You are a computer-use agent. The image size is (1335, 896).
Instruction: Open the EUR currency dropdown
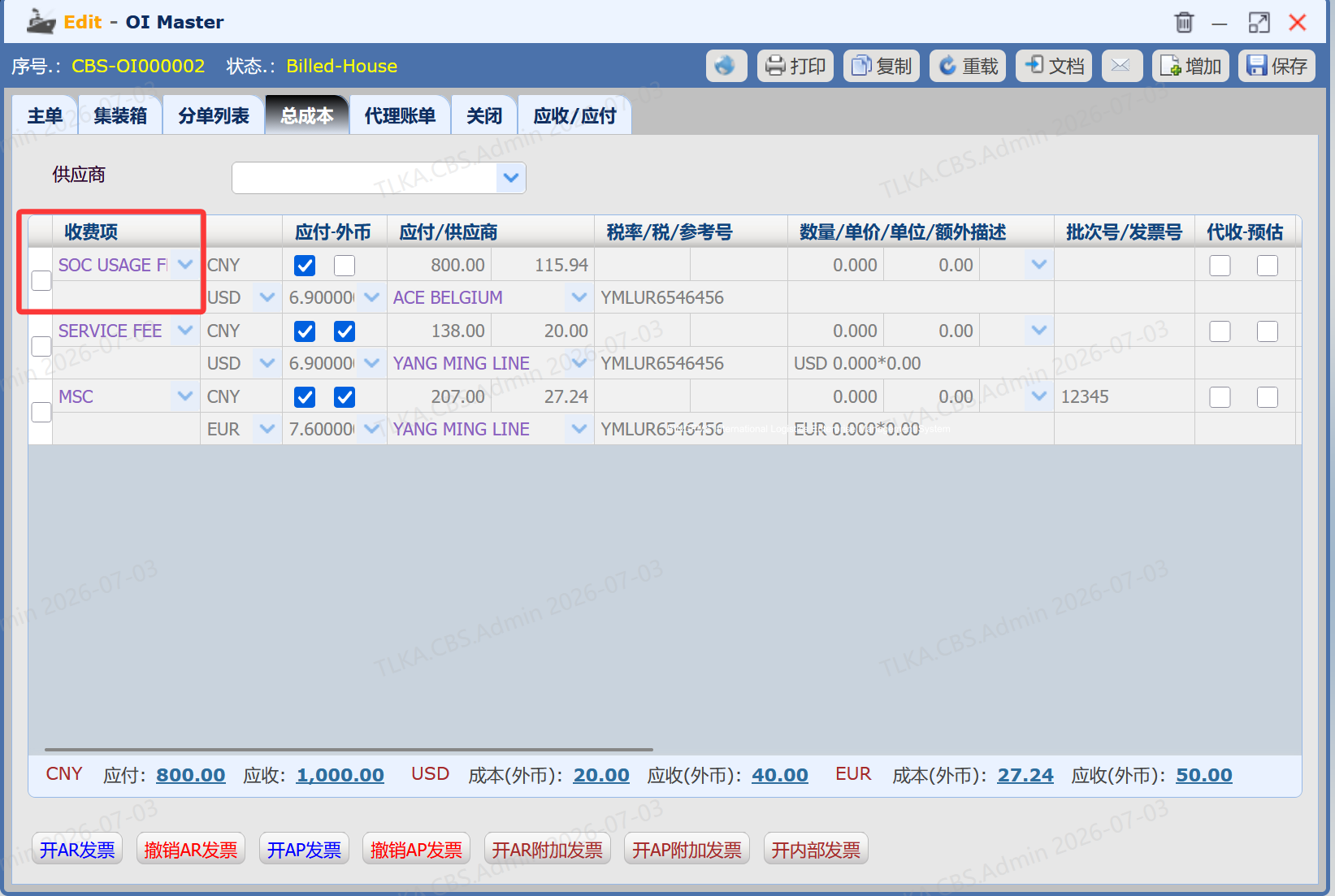267,429
